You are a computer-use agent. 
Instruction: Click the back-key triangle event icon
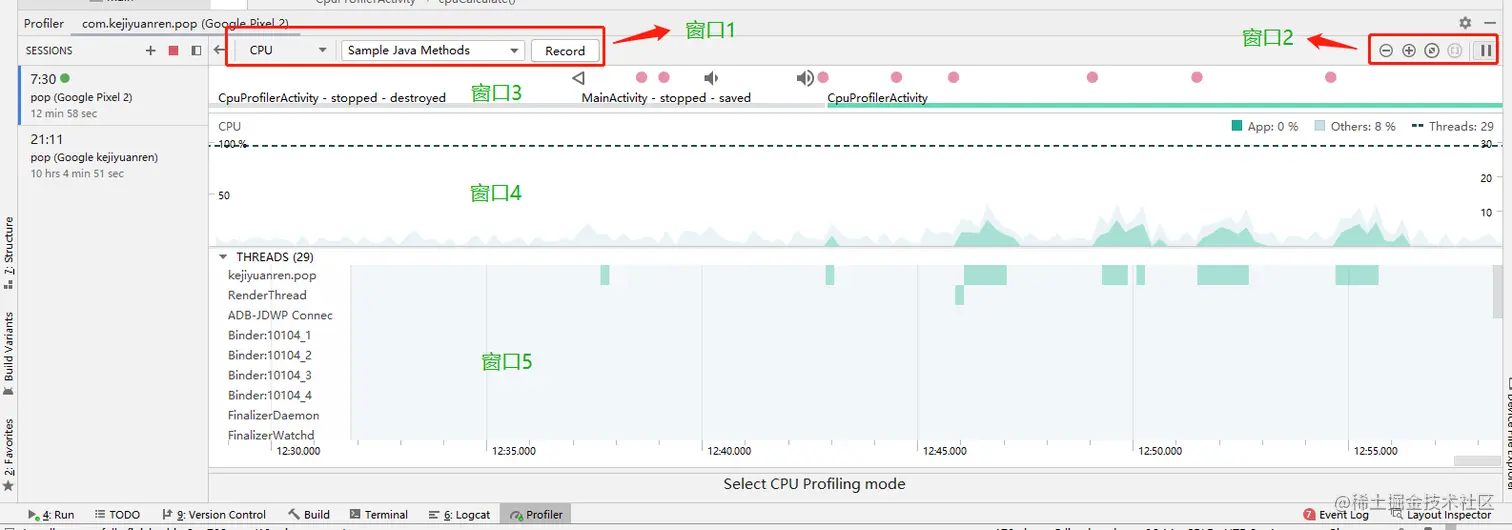click(x=578, y=78)
